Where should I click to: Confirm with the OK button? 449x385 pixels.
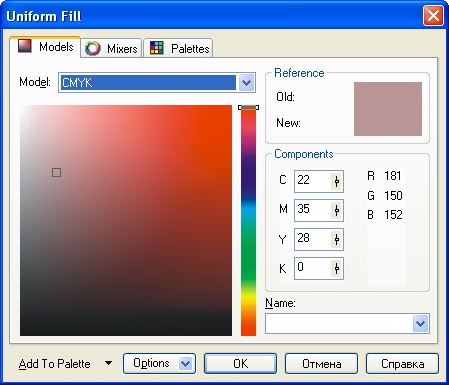pyautogui.click(x=240, y=363)
